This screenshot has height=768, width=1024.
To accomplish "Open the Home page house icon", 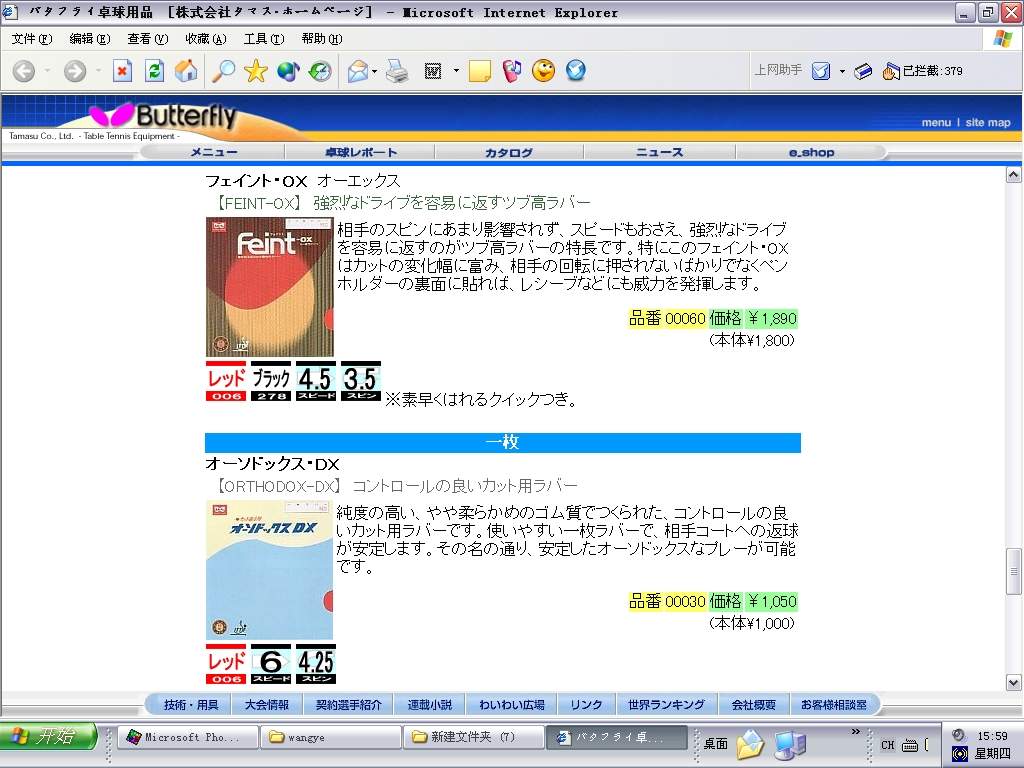I will point(186,71).
